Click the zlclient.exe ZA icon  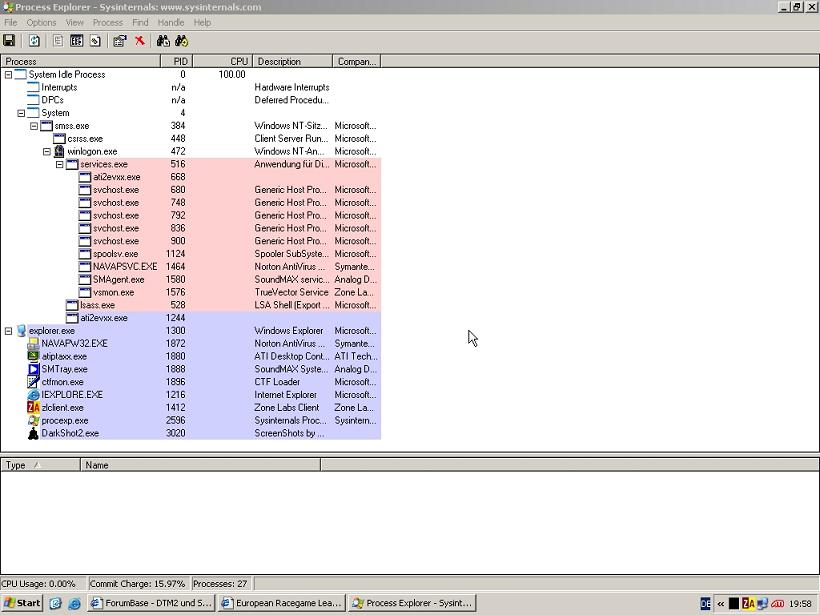click(x=33, y=407)
